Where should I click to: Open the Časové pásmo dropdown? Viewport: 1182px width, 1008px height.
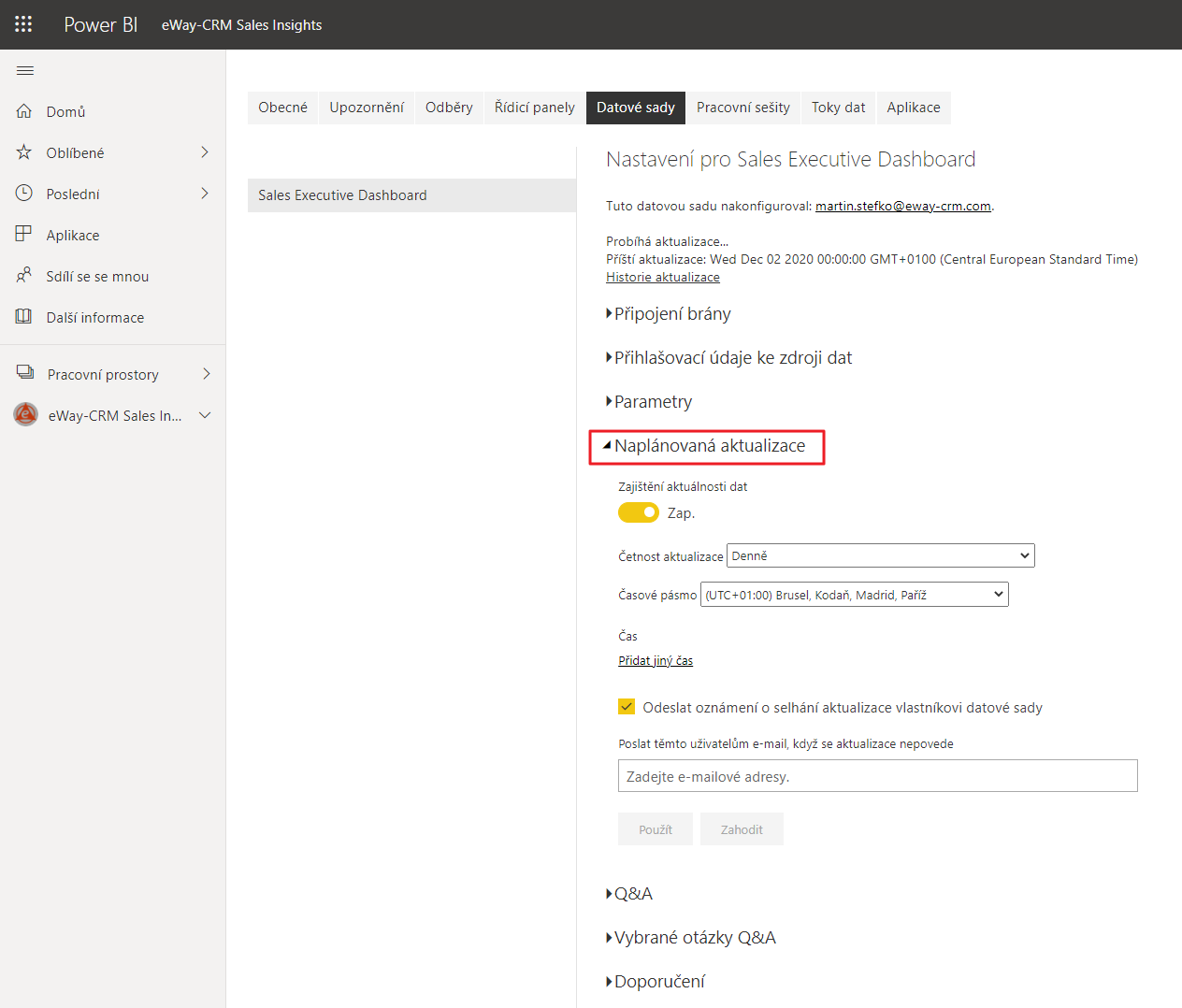(855, 595)
